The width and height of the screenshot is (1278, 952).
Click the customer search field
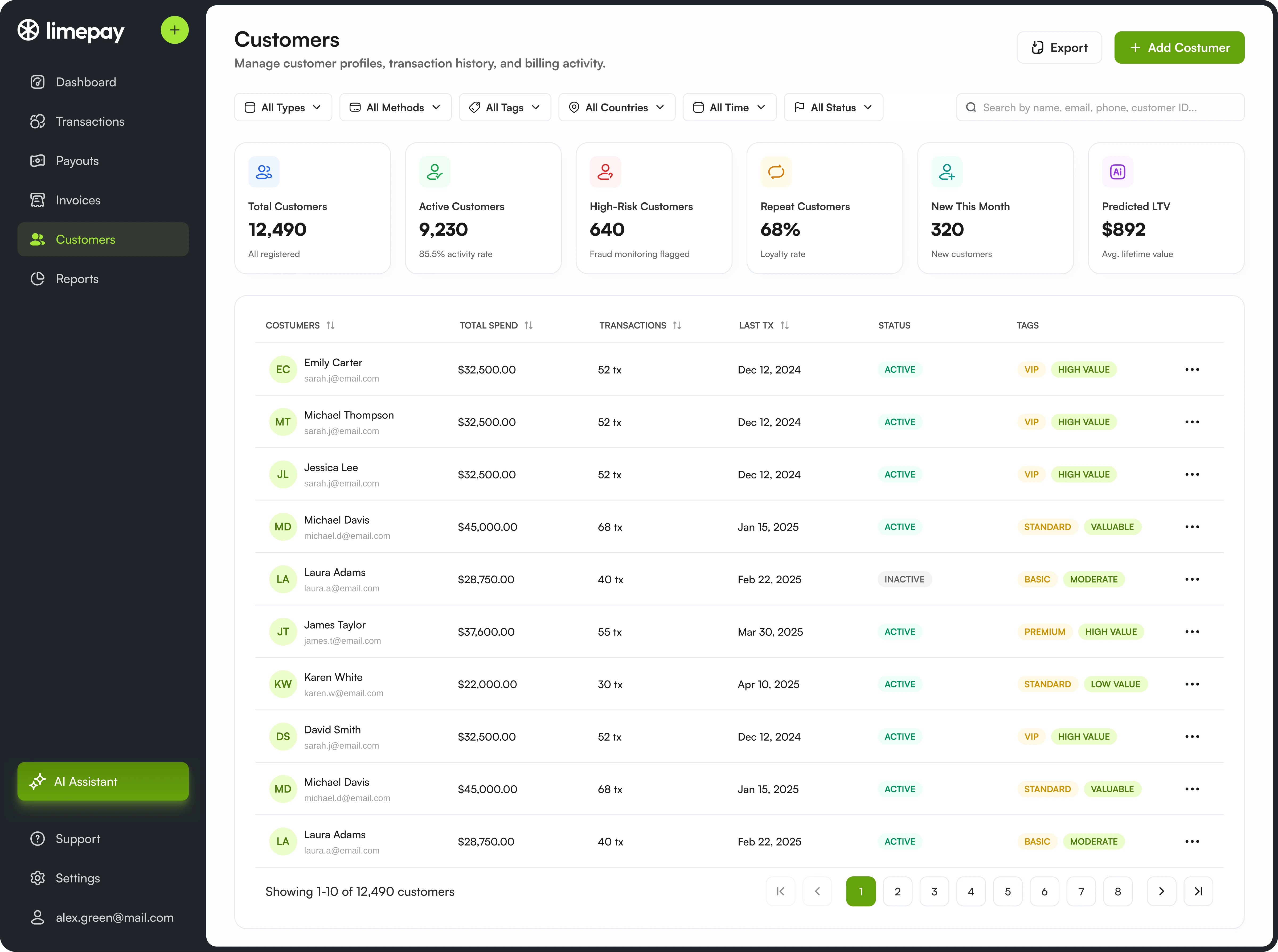coord(1100,108)
